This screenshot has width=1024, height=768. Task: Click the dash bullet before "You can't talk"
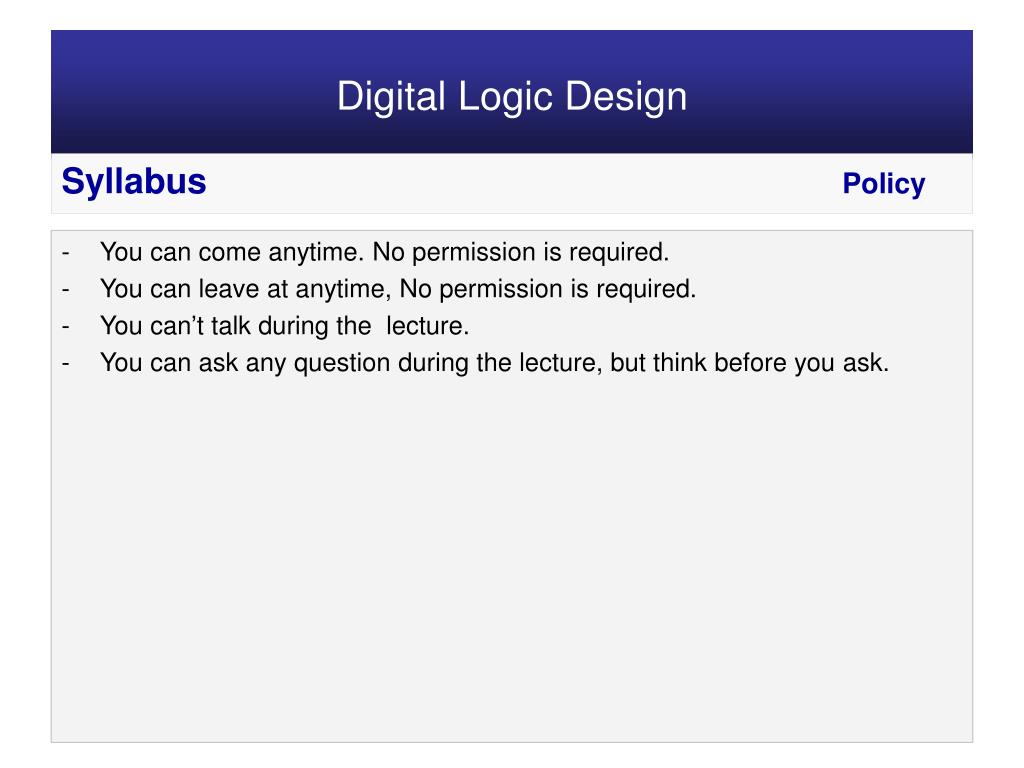pos(65,327)
